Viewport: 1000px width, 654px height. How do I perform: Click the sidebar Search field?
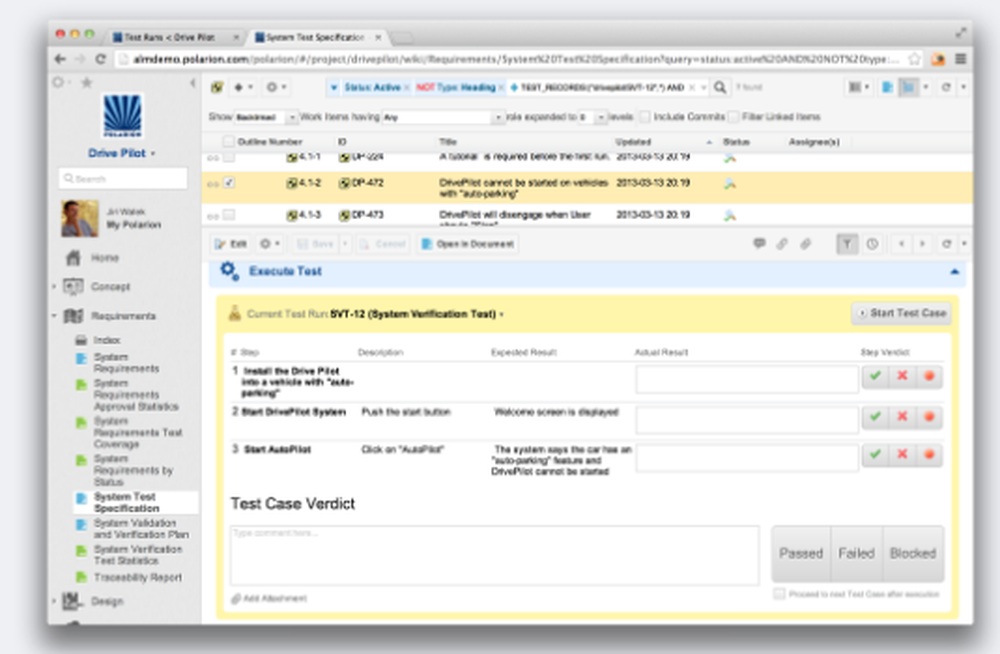click(123, 179)
